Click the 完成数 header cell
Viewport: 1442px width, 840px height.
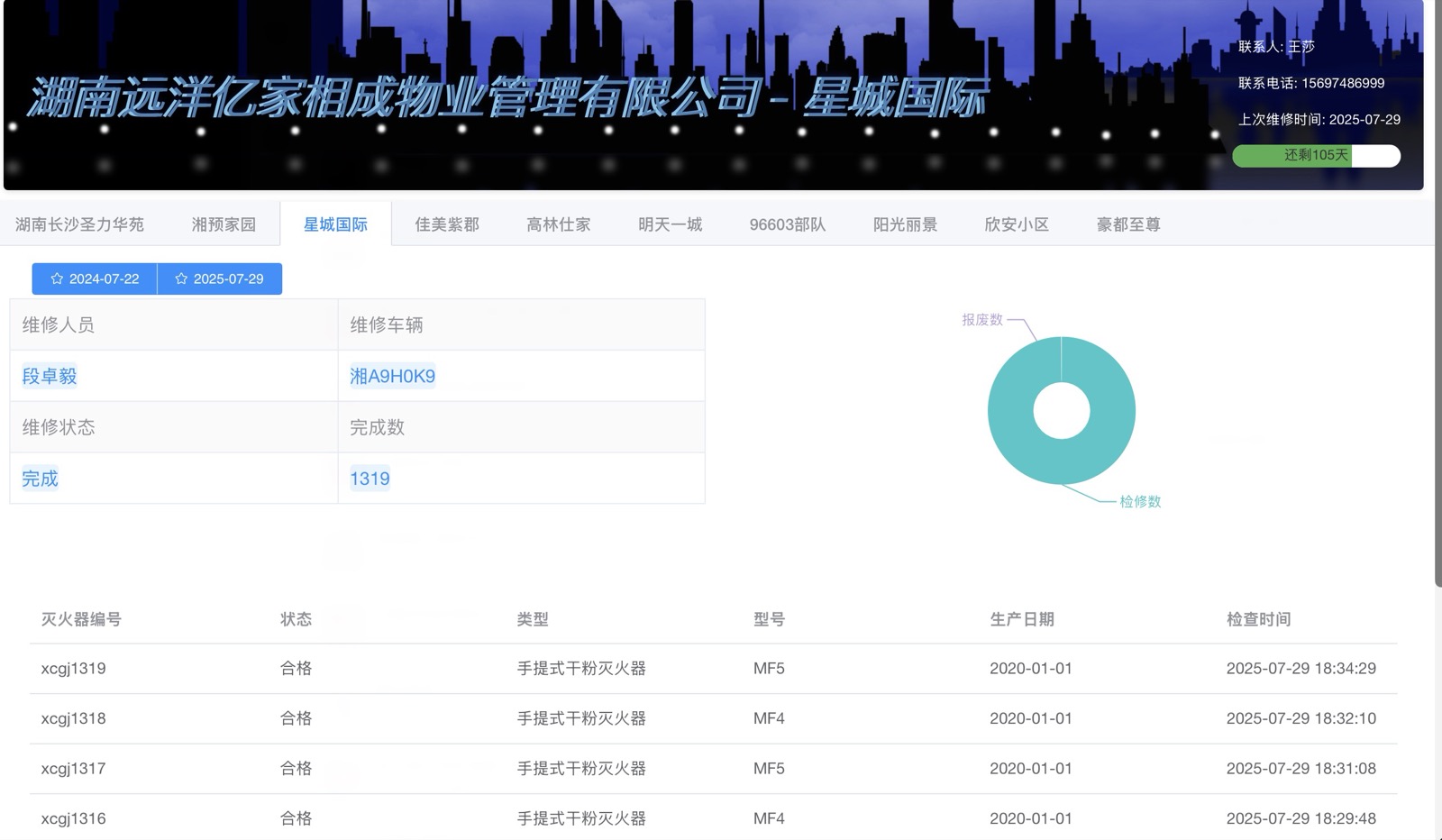pyautogui.click(x=522, y=427)
